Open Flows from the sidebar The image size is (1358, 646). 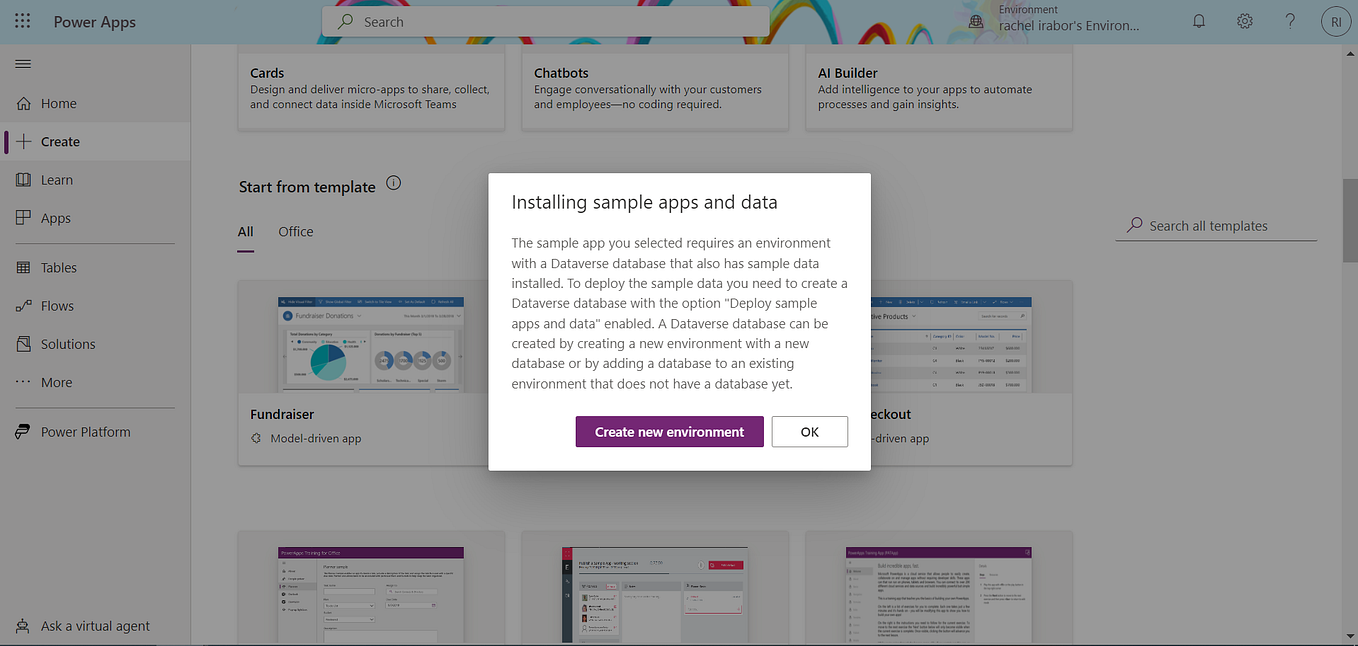coord(58,305)
